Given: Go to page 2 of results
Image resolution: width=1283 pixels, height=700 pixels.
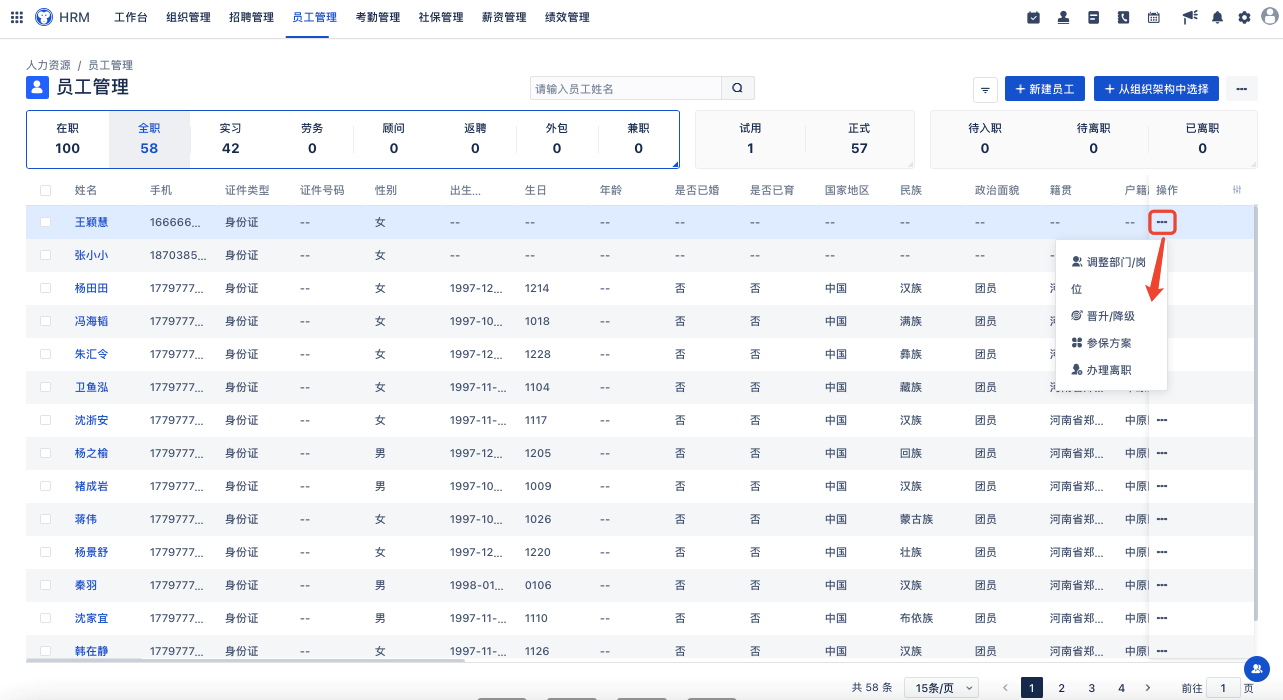Looking at the screenshot, I should (x=1062, y=688).
